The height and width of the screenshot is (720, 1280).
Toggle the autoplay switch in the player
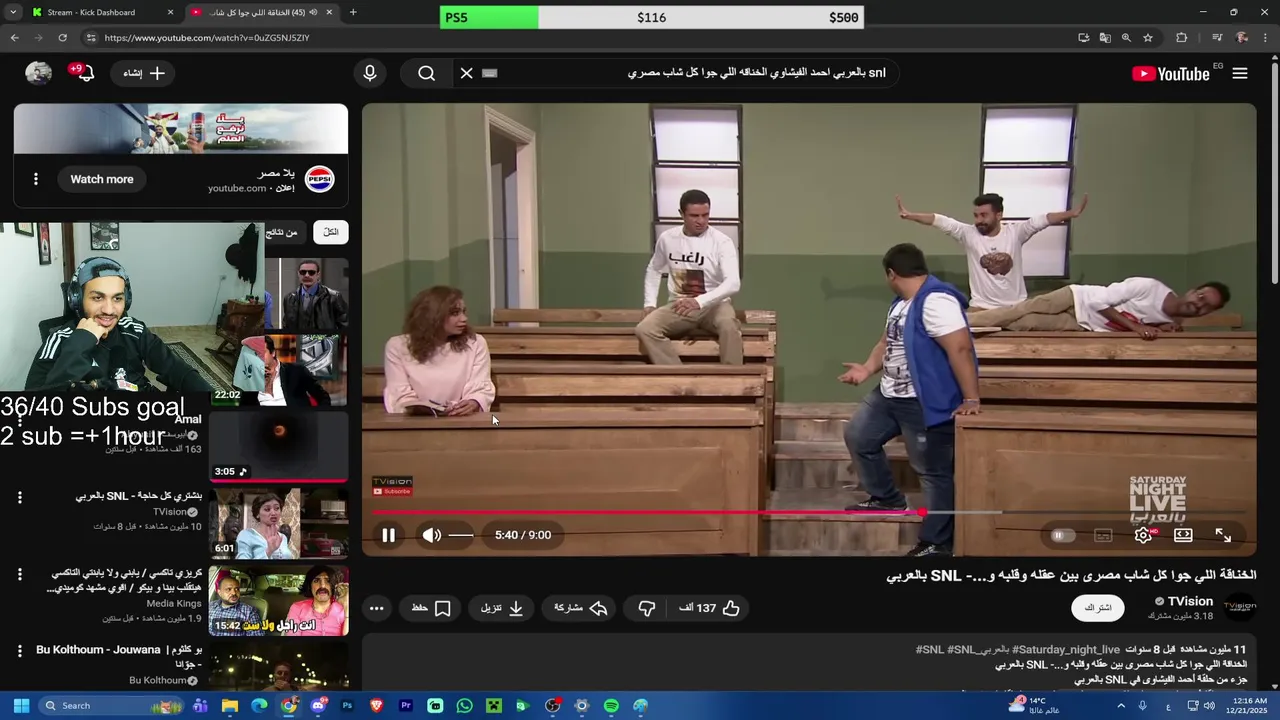(1062, 535)
